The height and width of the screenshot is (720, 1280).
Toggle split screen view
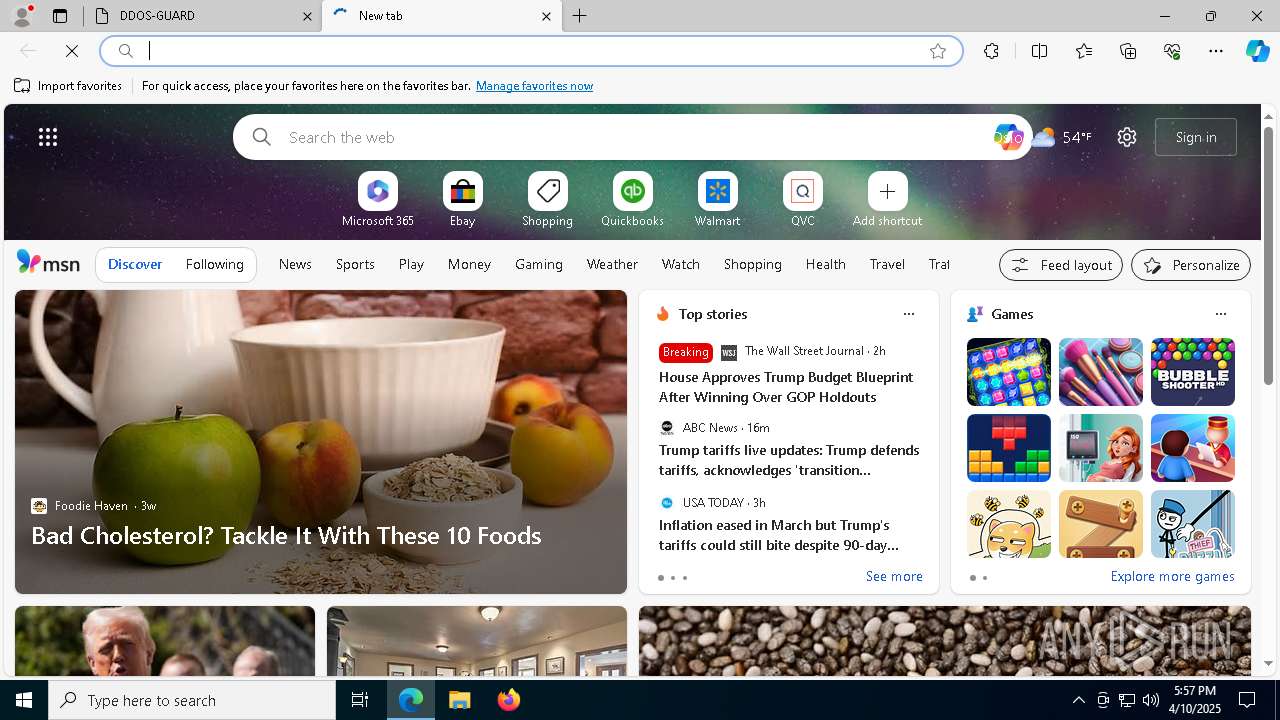click(1039, 51)
